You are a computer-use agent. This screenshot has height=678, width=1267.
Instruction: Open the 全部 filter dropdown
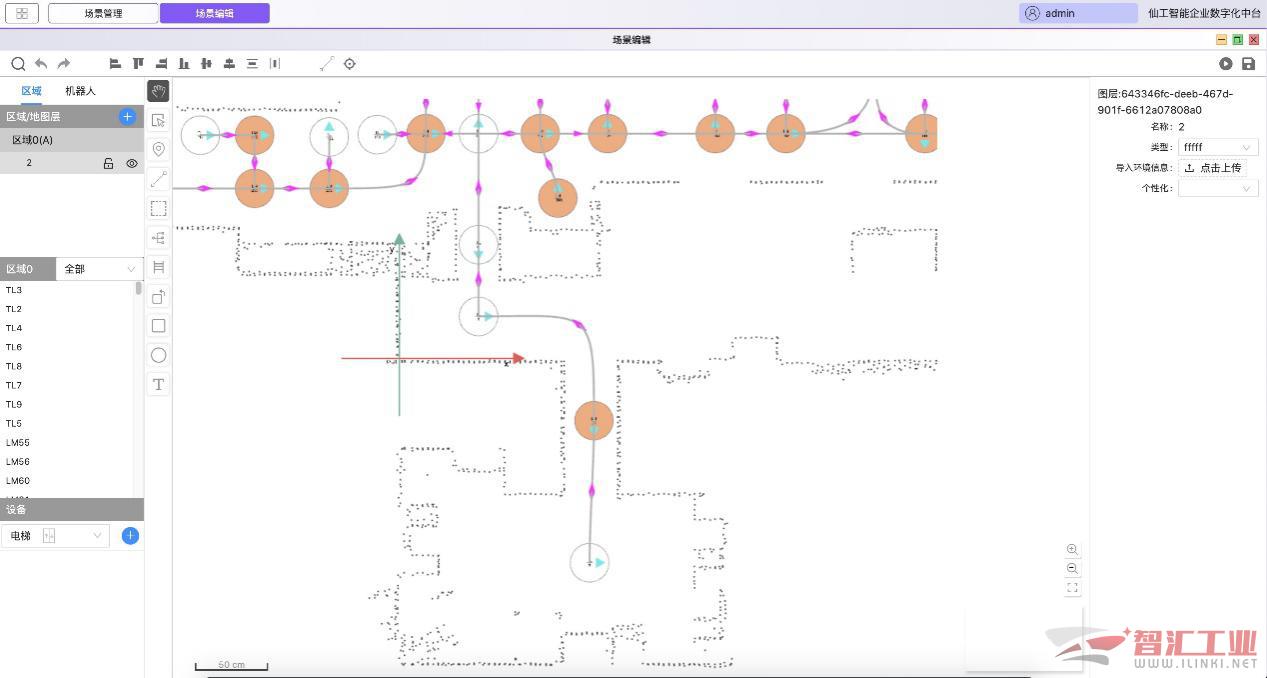[100, 269]
